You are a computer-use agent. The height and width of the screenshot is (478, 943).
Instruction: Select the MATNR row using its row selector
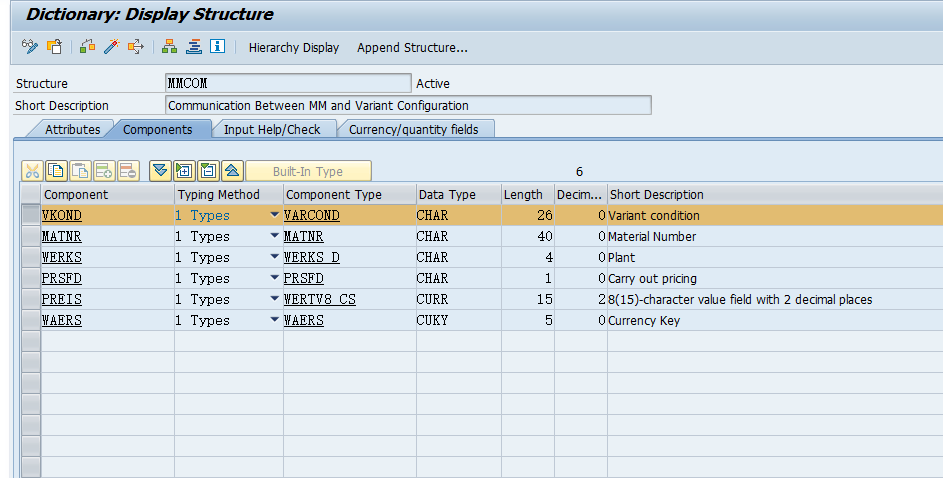(31, 237)
